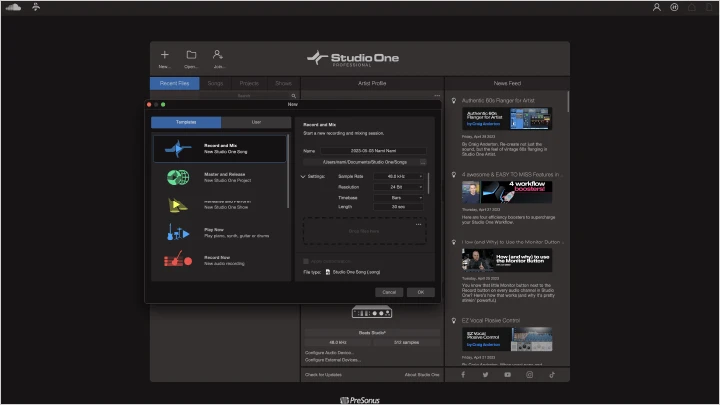Click the OK button
This screenshot has height=405, width=720.
pyautogui.click(x=421, y=292)
